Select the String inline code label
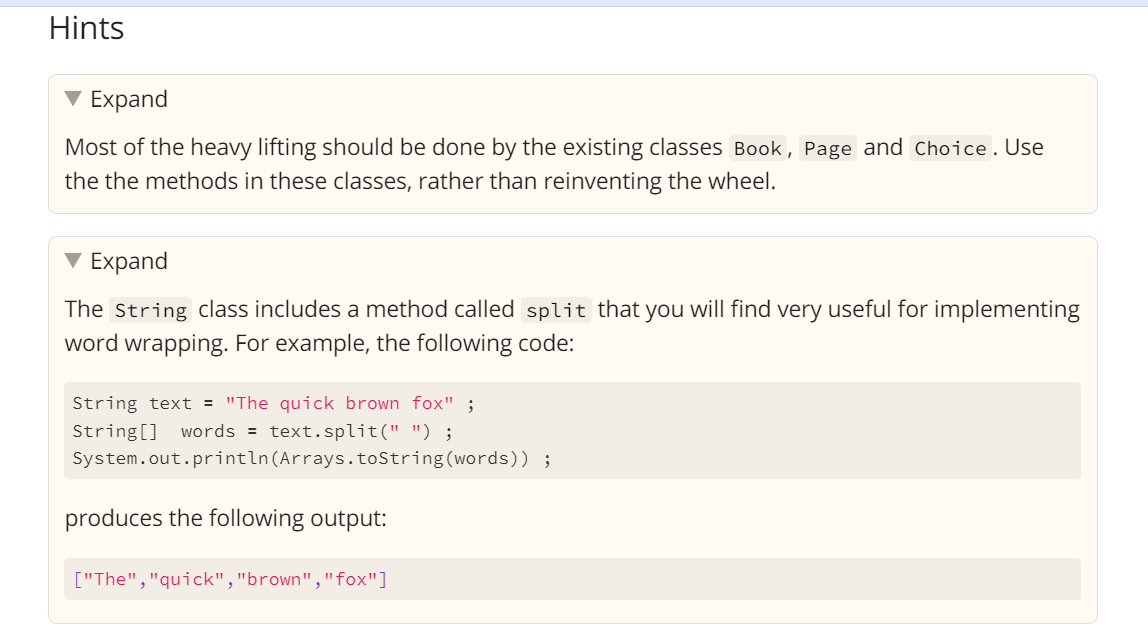1148x625 pixels. 151,310
